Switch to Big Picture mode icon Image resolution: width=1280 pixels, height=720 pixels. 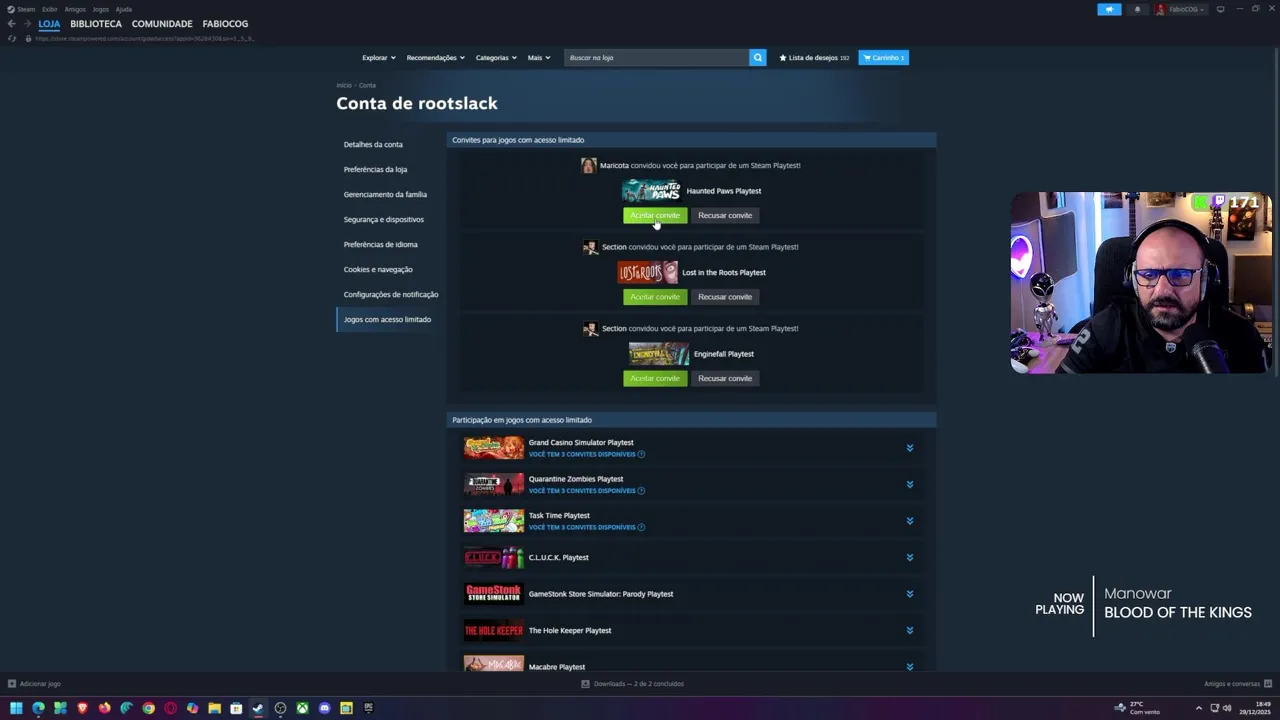pos(1220,9)
